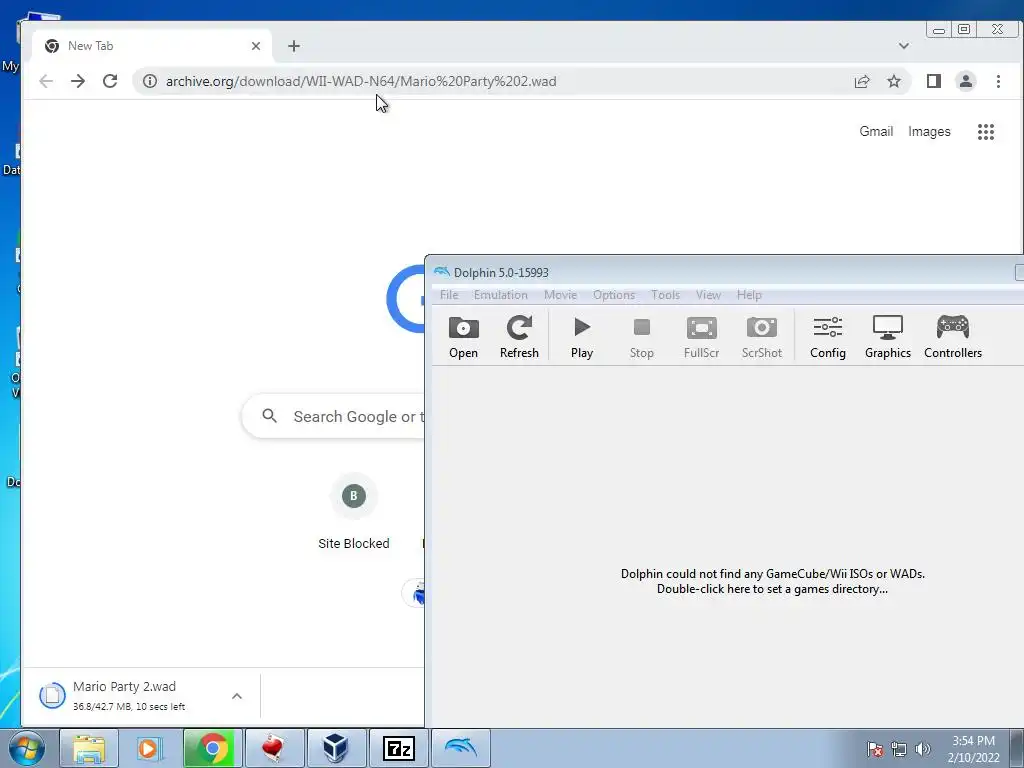Viewport: 1024px width, 768px height.
Task: Switch to Chrome in the taskbar
Action: tap(212, 748)
